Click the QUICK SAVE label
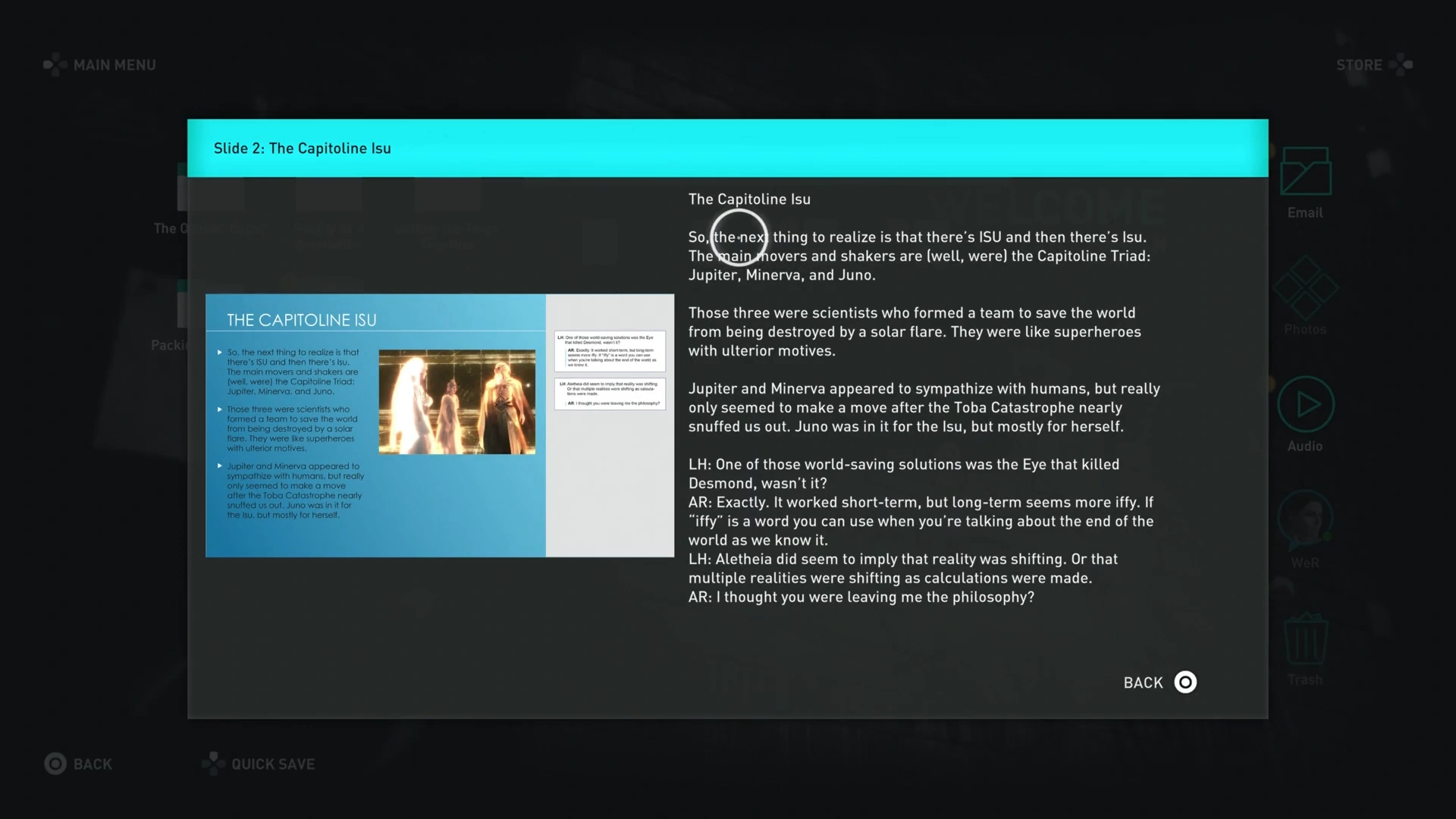The height and width of the screenshot is (819, 1456). [273, 764]
